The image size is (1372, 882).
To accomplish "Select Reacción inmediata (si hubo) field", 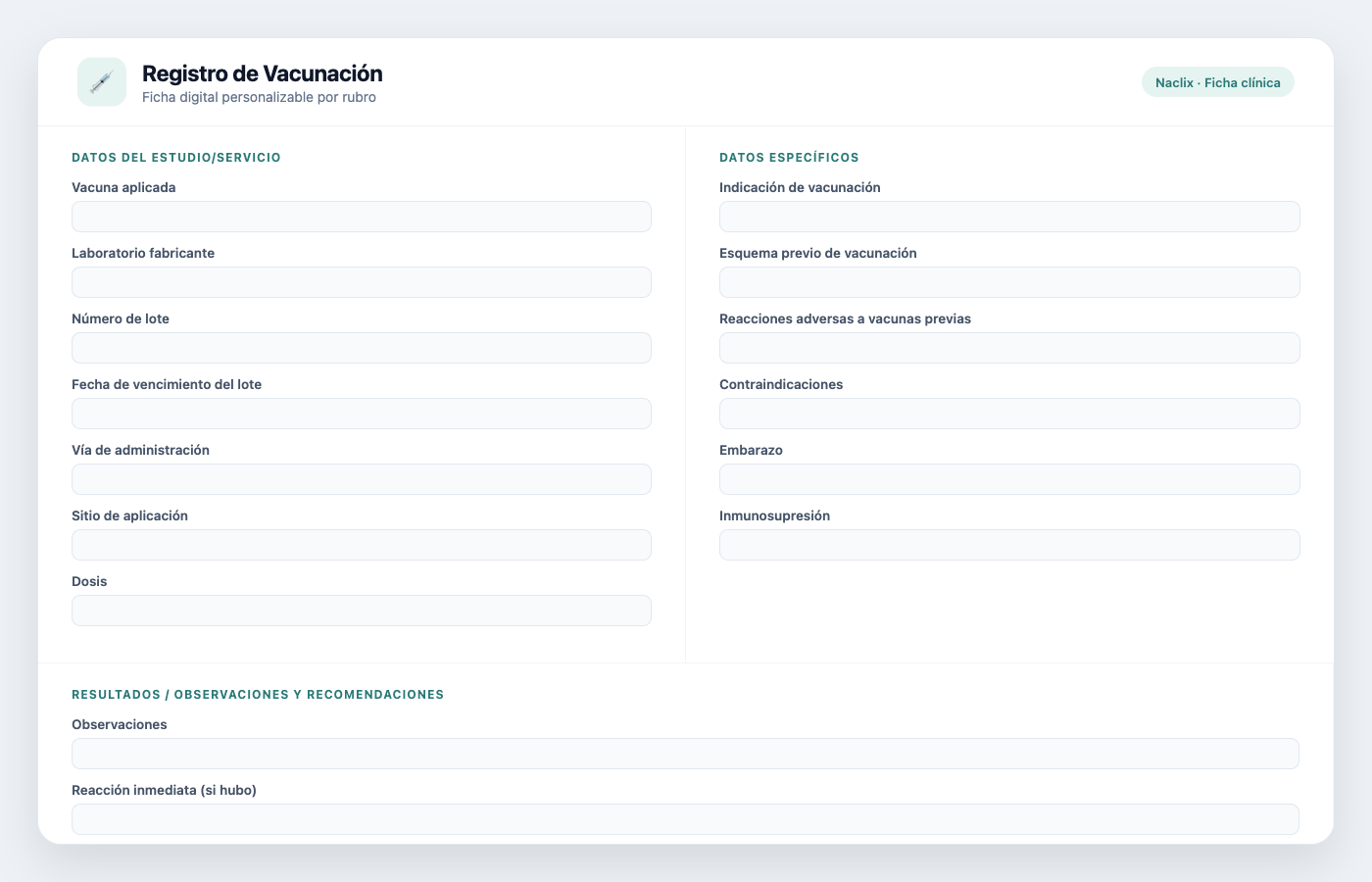I will point(685,819).
